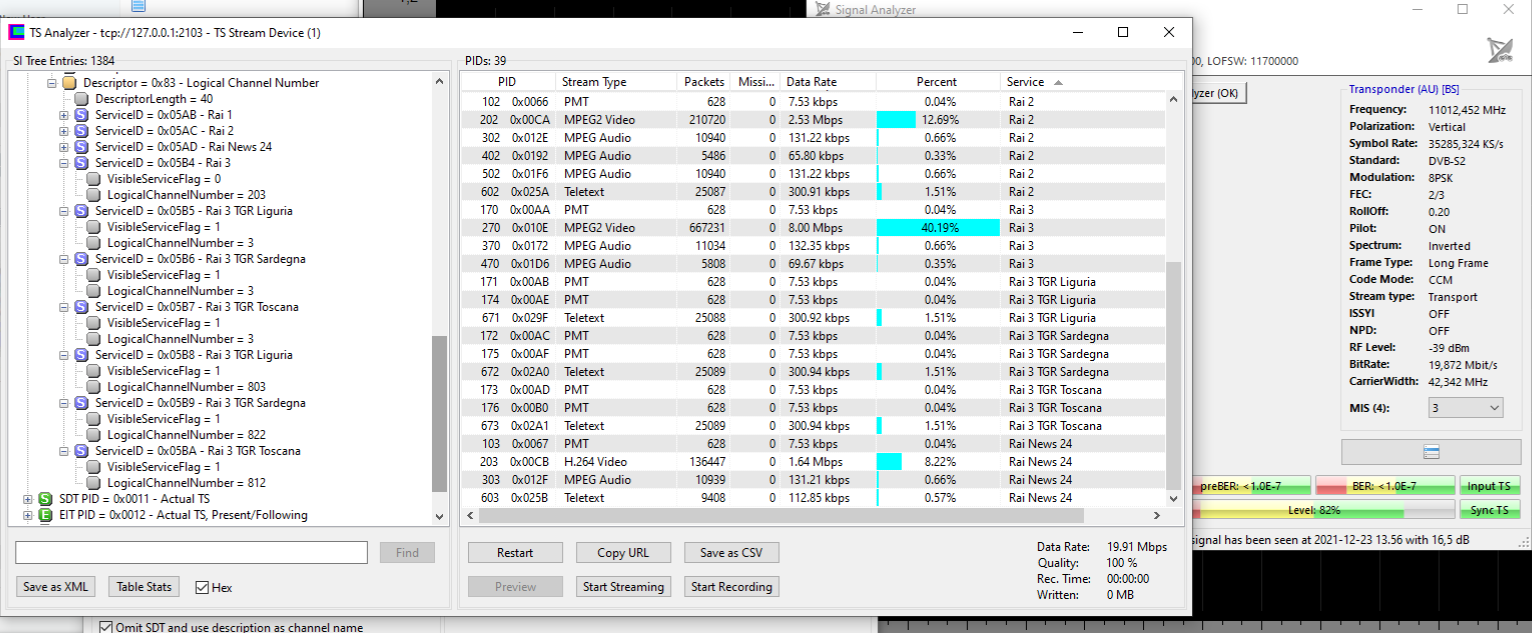This screenshot has height=633, width=1532.
Task: Expand ServiceID 0x05AB Rai 1 node
Action: pos(64,115)
